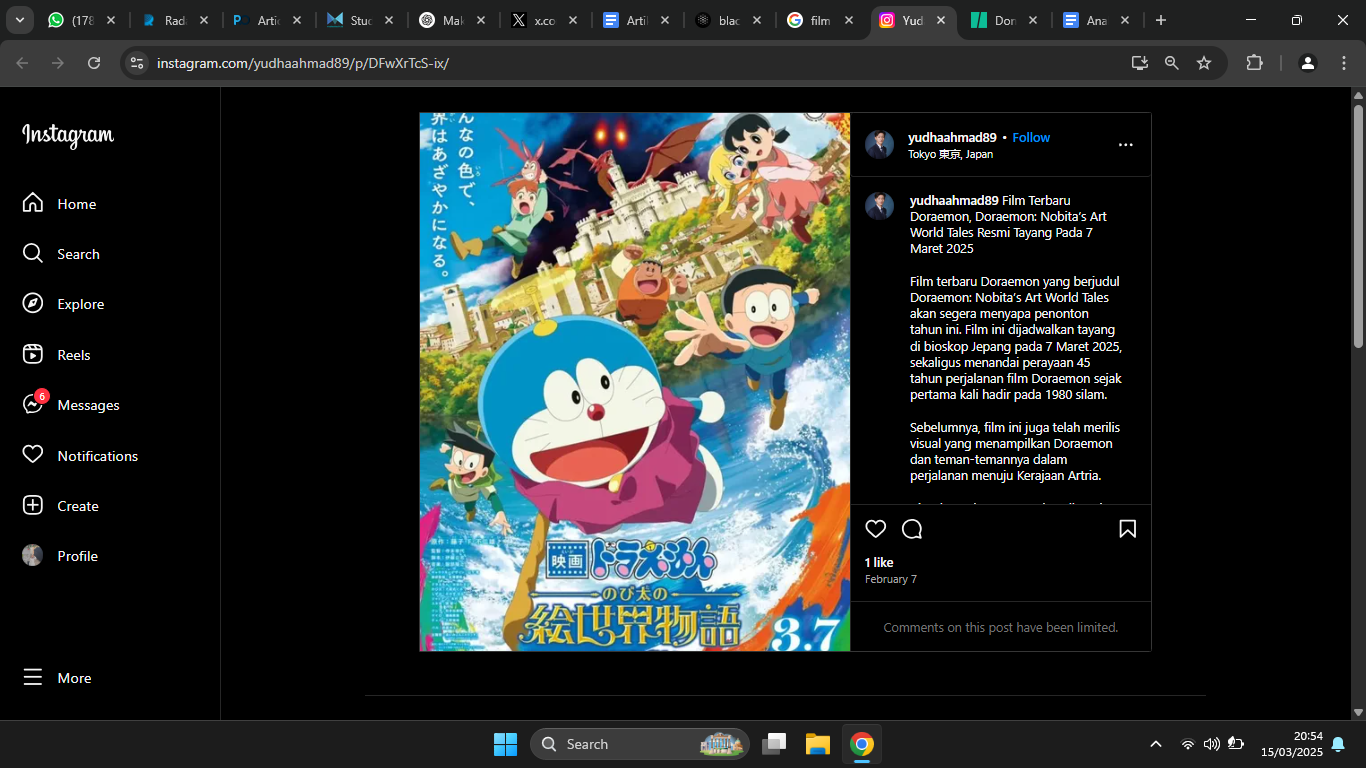This screenshot has width=1366, height=768.
Task: Expand the More menu in sidebar
Action: tap(57, 678)
